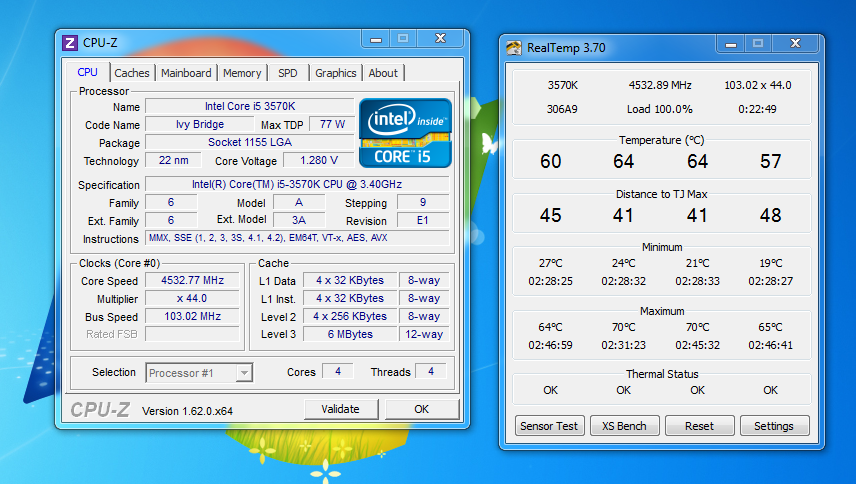Click fourth core temperature 57
This screenshot has width=856, height=484.
coord(770,162)
